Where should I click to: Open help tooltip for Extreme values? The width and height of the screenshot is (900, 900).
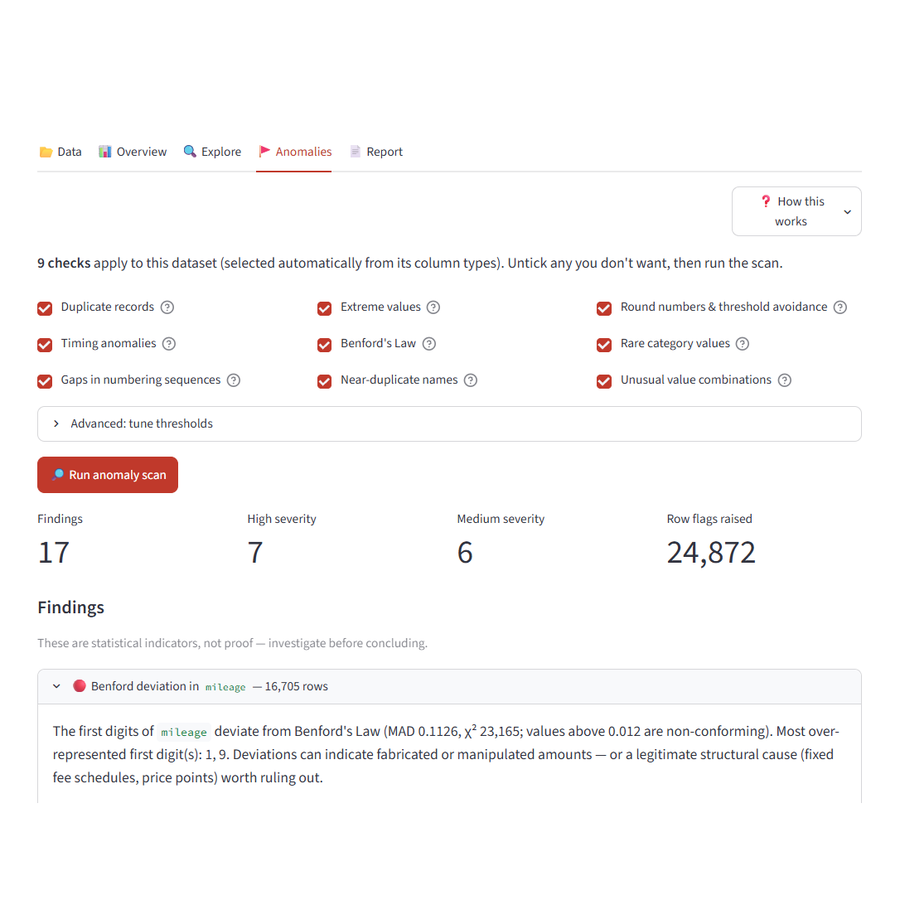433,307
